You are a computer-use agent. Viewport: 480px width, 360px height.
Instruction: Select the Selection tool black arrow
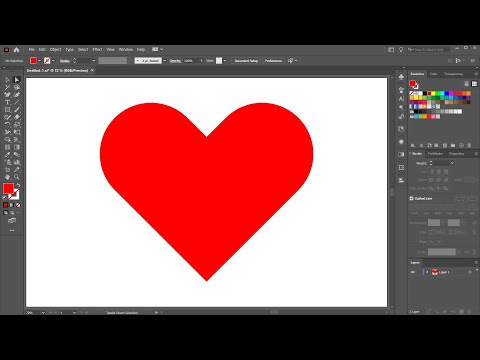pos(7,80)
